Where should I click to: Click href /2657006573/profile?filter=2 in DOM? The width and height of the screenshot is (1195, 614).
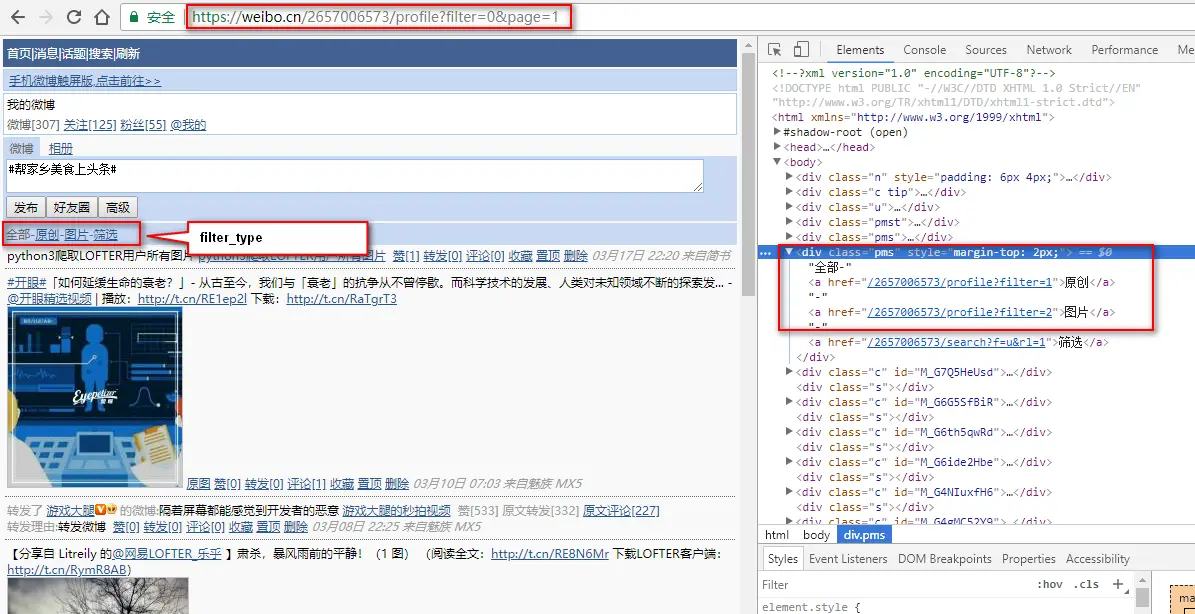point(960,312)
